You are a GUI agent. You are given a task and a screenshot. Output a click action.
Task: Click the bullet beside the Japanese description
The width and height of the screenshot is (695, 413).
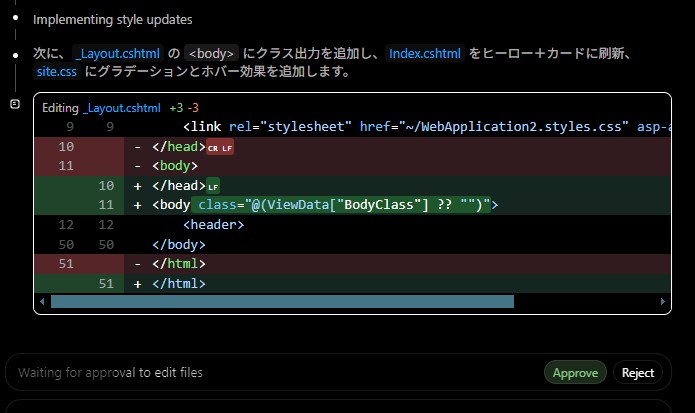point(16,54)
